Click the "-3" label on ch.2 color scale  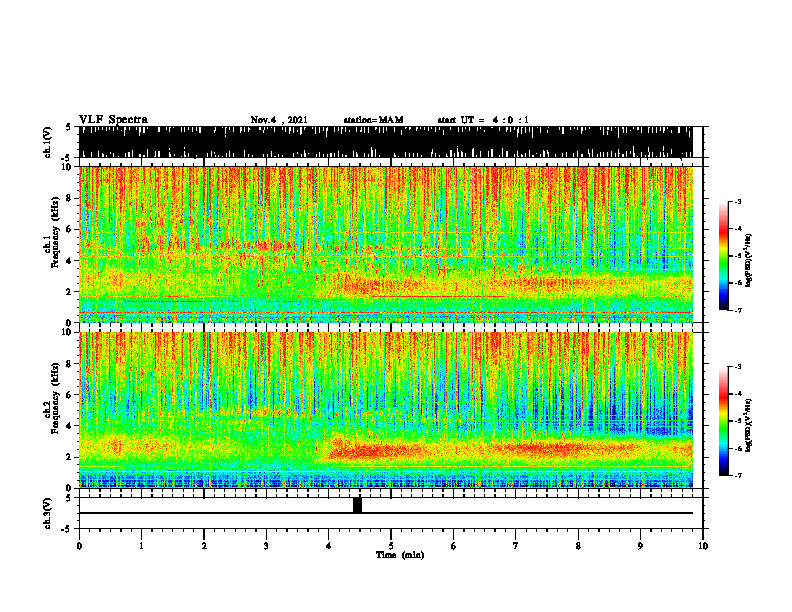pos(737,367)
